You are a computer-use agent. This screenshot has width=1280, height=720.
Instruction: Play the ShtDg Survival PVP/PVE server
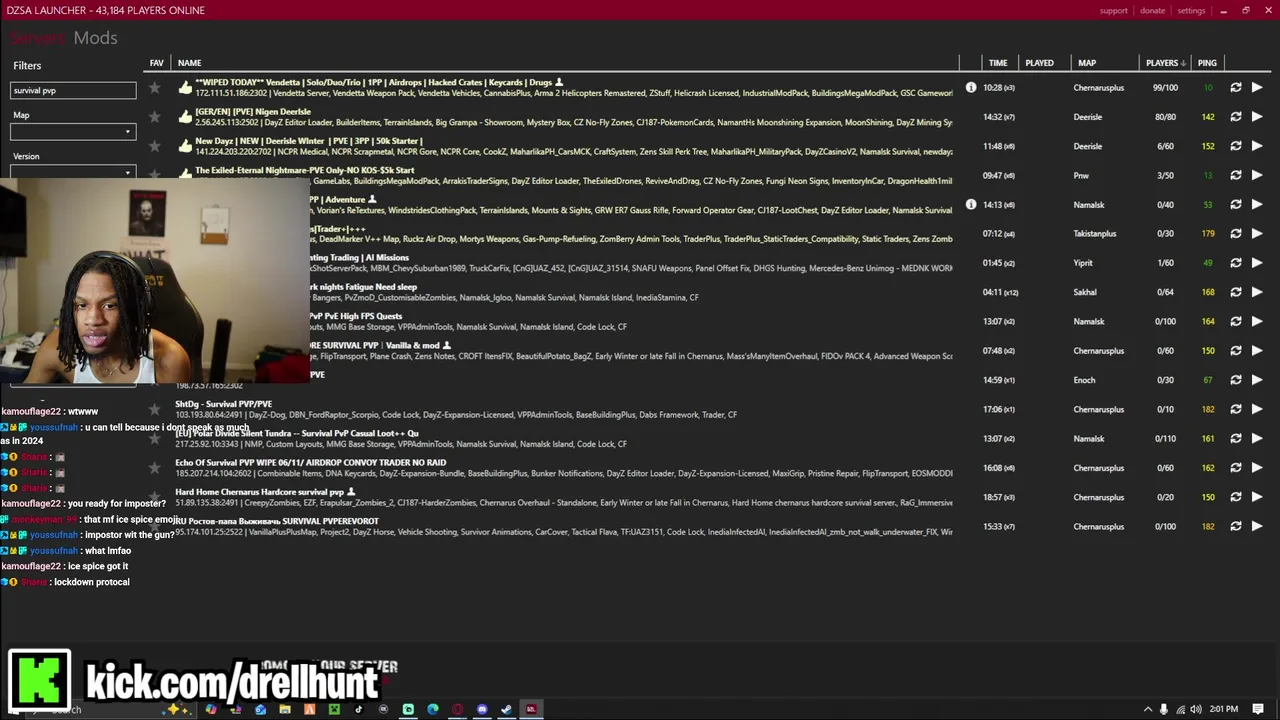coord(1257,409)
